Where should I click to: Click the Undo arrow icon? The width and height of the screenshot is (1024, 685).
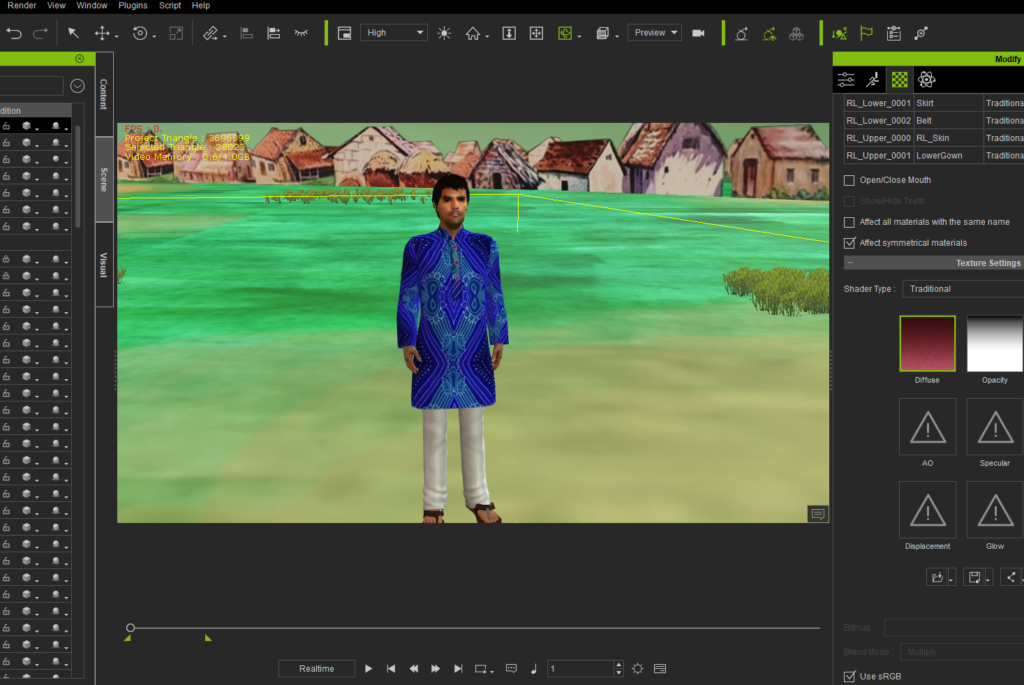[12, 33]
